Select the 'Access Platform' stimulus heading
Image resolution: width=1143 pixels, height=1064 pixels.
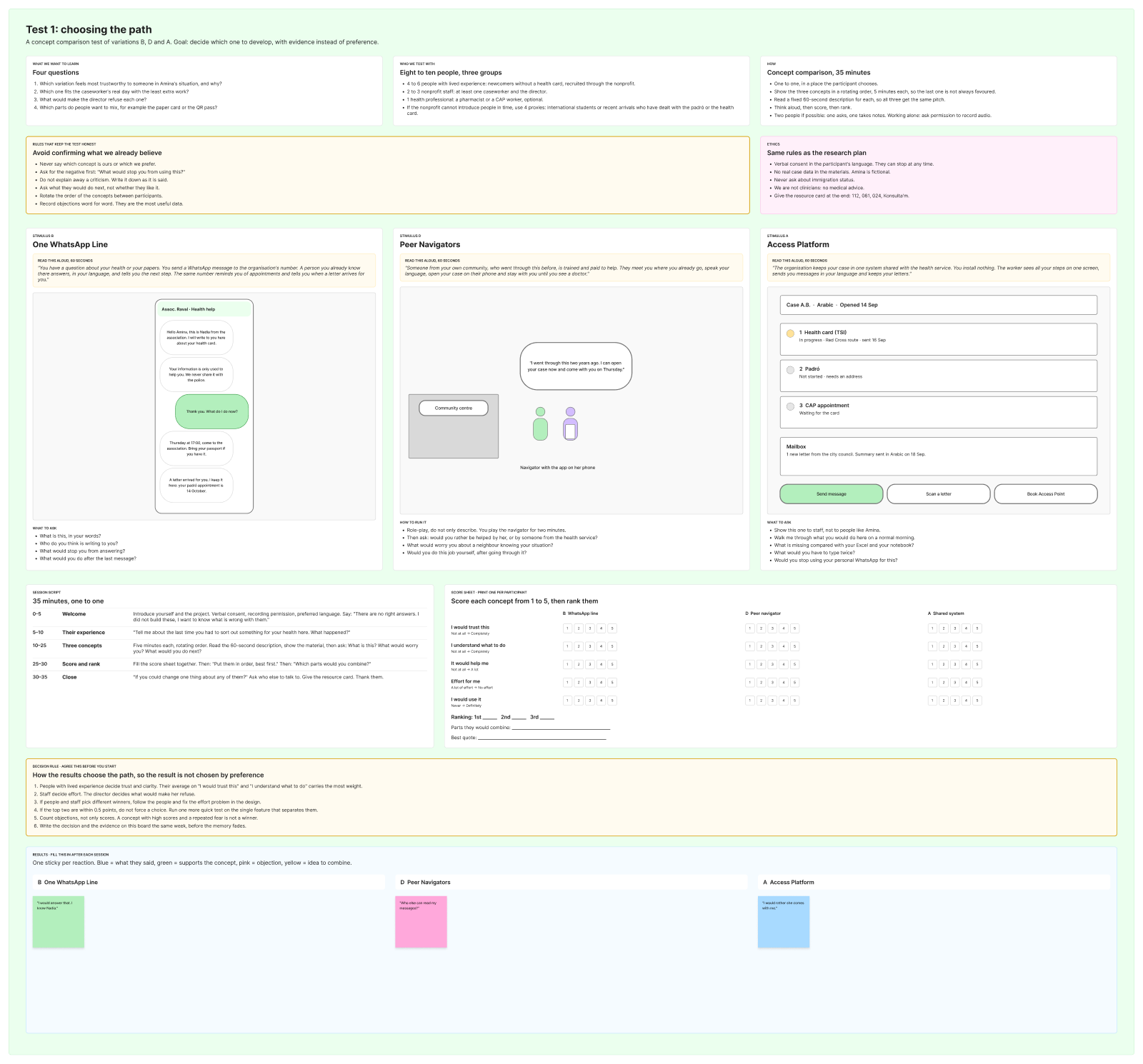[x=798, y=244]
